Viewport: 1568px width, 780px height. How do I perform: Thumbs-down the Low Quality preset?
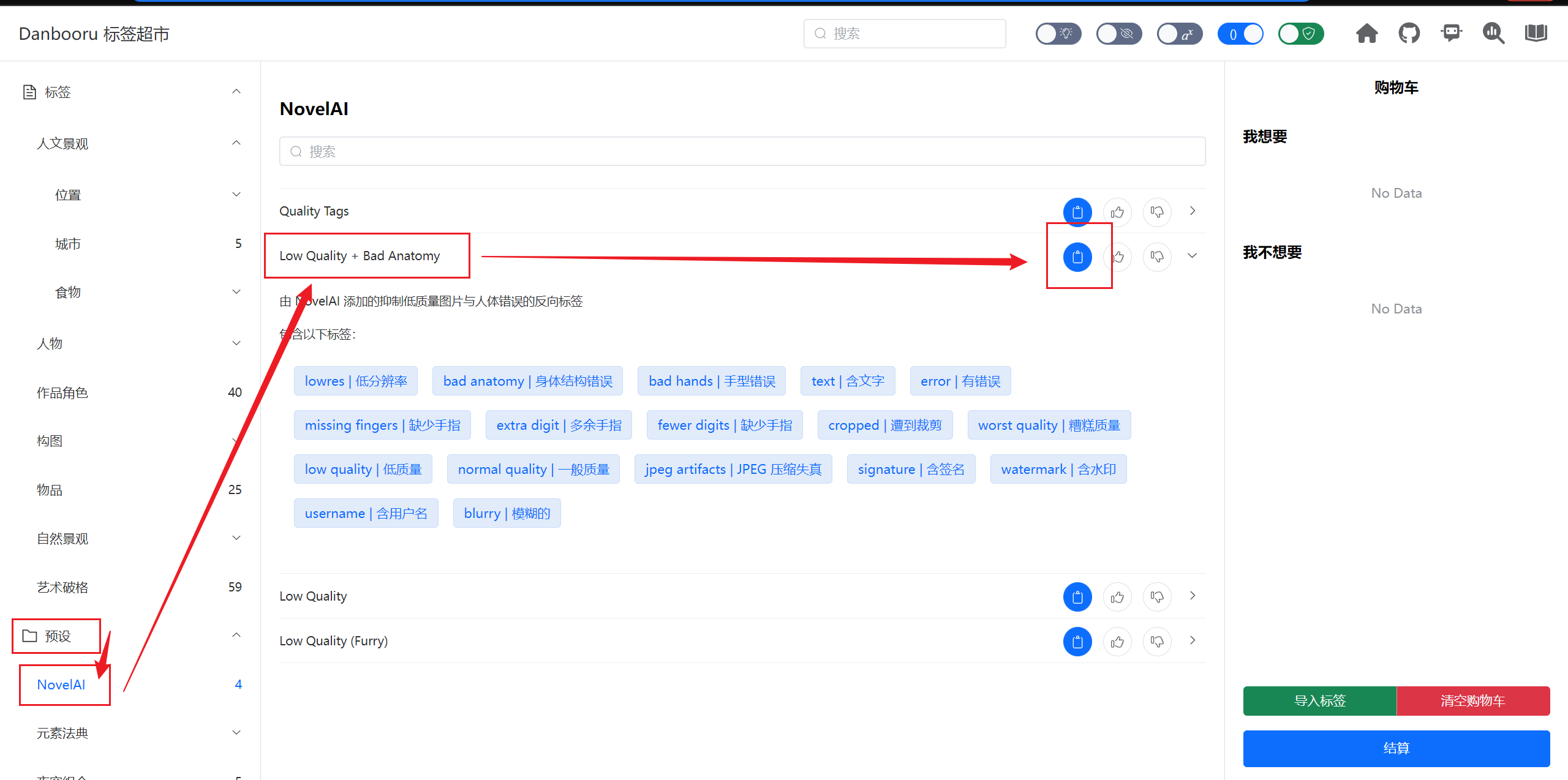1157,597
